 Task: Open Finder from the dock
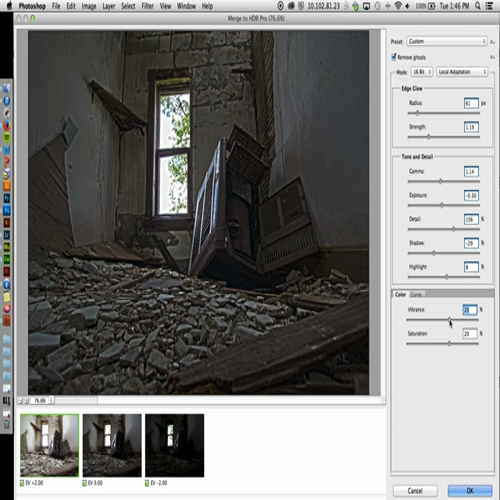6,89
